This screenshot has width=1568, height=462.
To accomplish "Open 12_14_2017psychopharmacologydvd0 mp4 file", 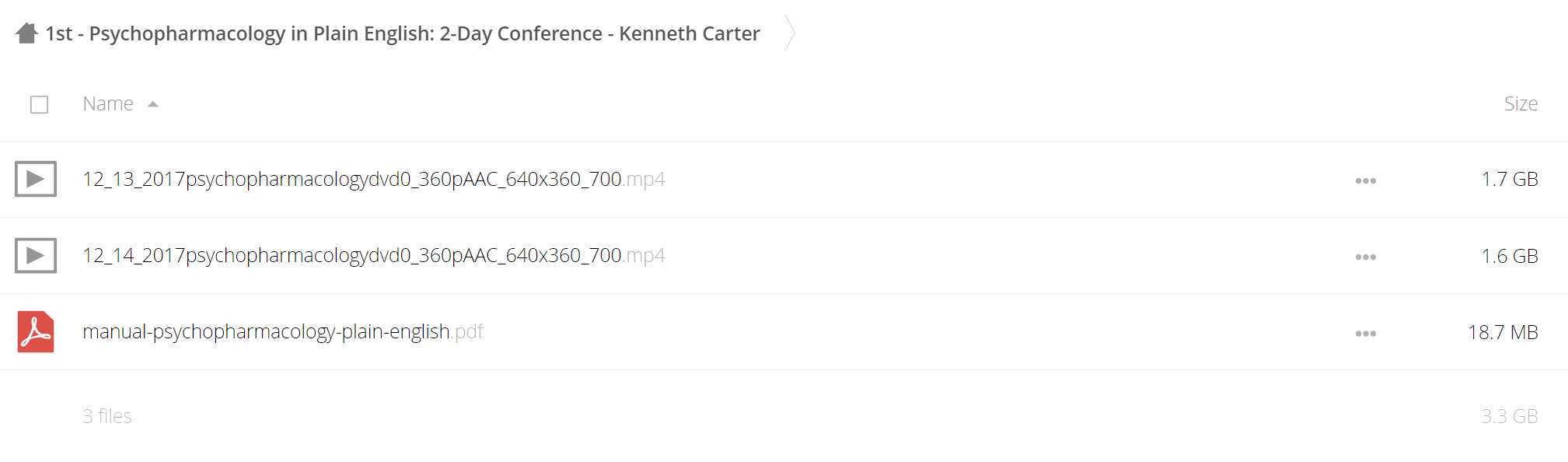I will 374,255.
